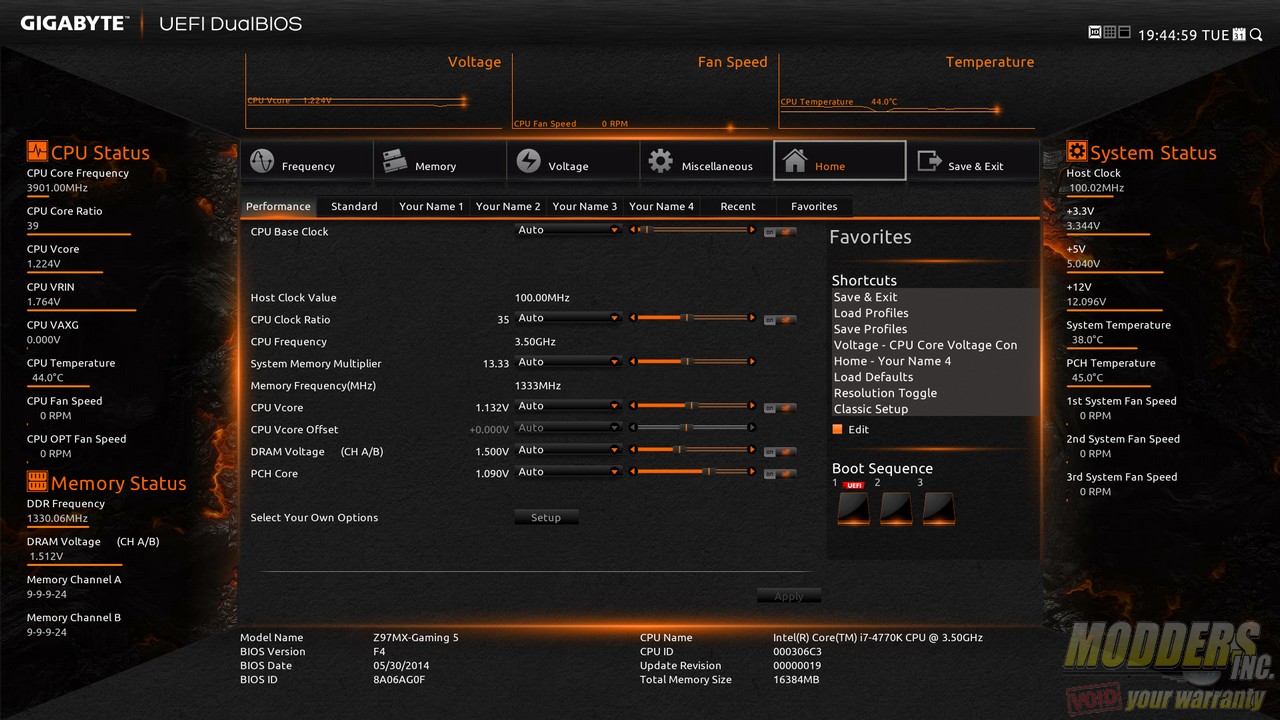Click the Setup button for own options
The image size is (1280, 720).
click(x=546, y=517)
